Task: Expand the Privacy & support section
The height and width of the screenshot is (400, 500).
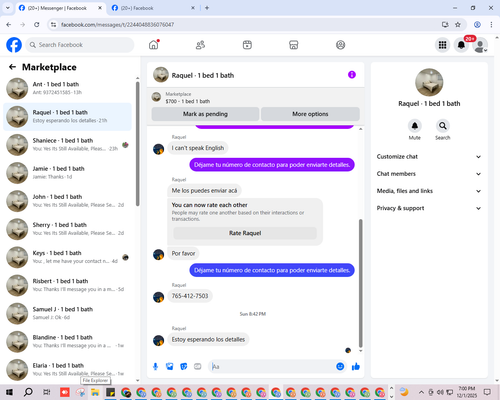Action: (429, 208)
